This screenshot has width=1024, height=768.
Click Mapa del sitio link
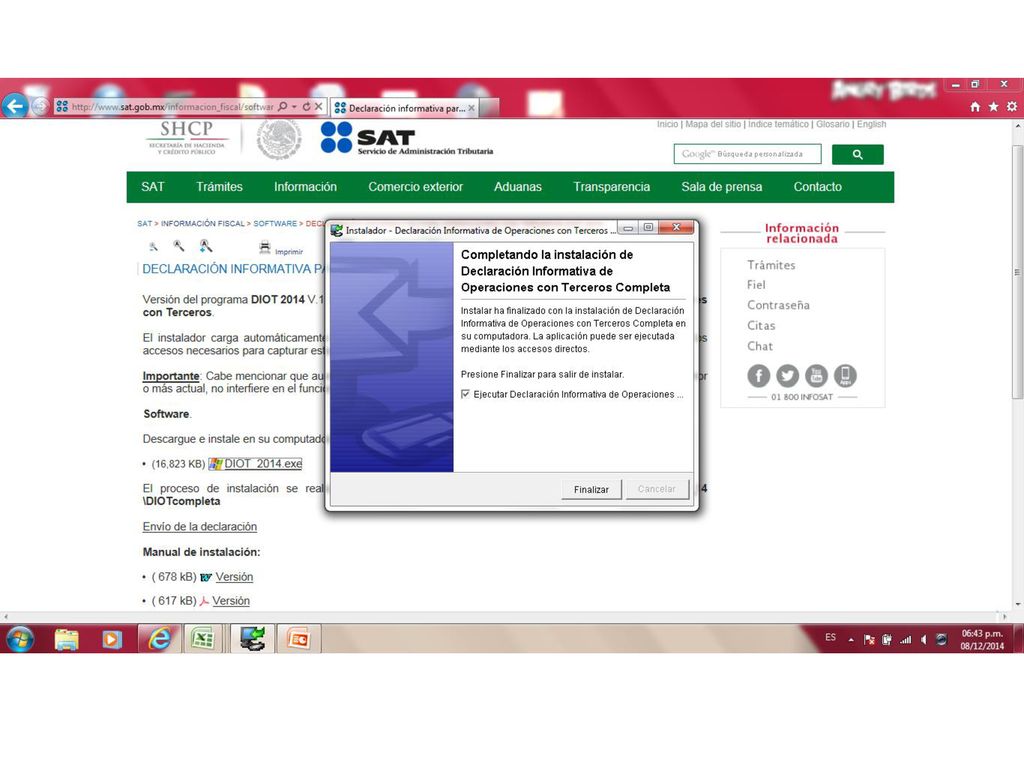click(713, 124)
